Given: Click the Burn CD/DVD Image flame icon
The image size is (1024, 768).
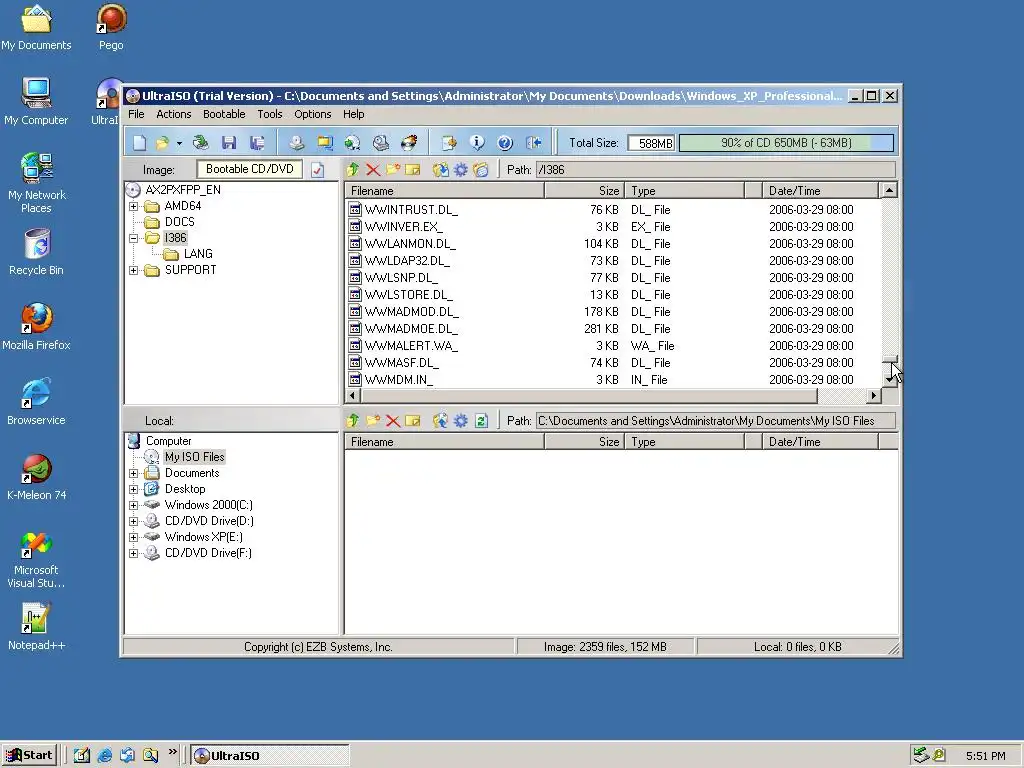Looking at the screenshot, I should point(409,142).
